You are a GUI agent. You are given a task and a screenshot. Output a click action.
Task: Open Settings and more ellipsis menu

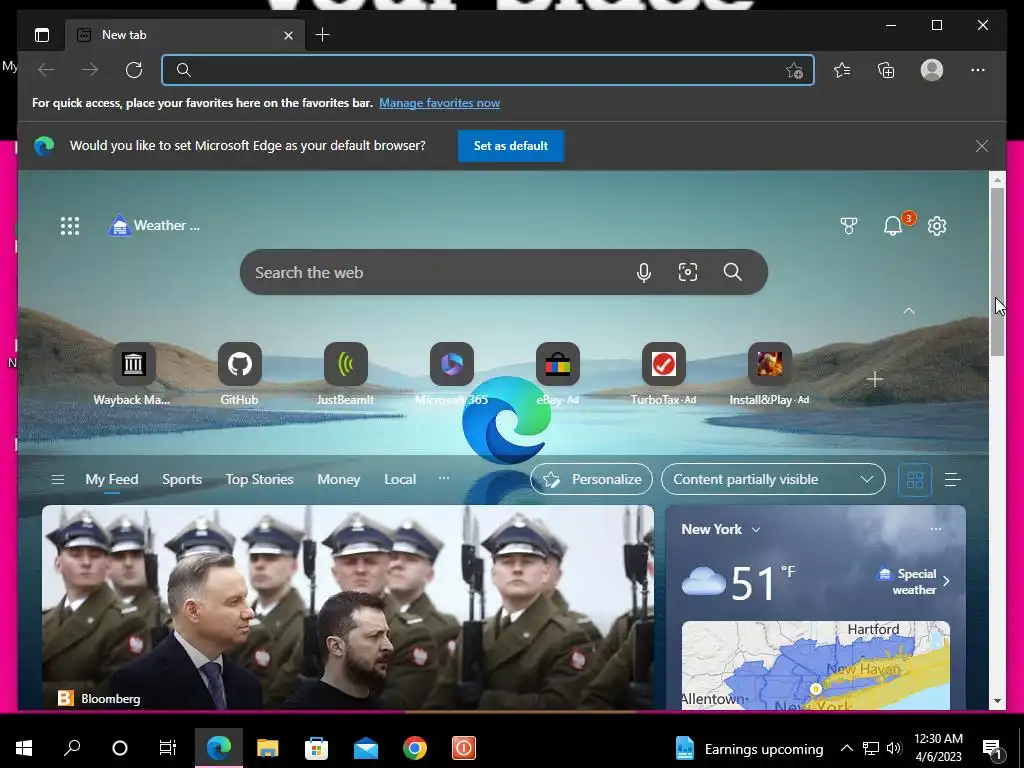tap(978, 70)
